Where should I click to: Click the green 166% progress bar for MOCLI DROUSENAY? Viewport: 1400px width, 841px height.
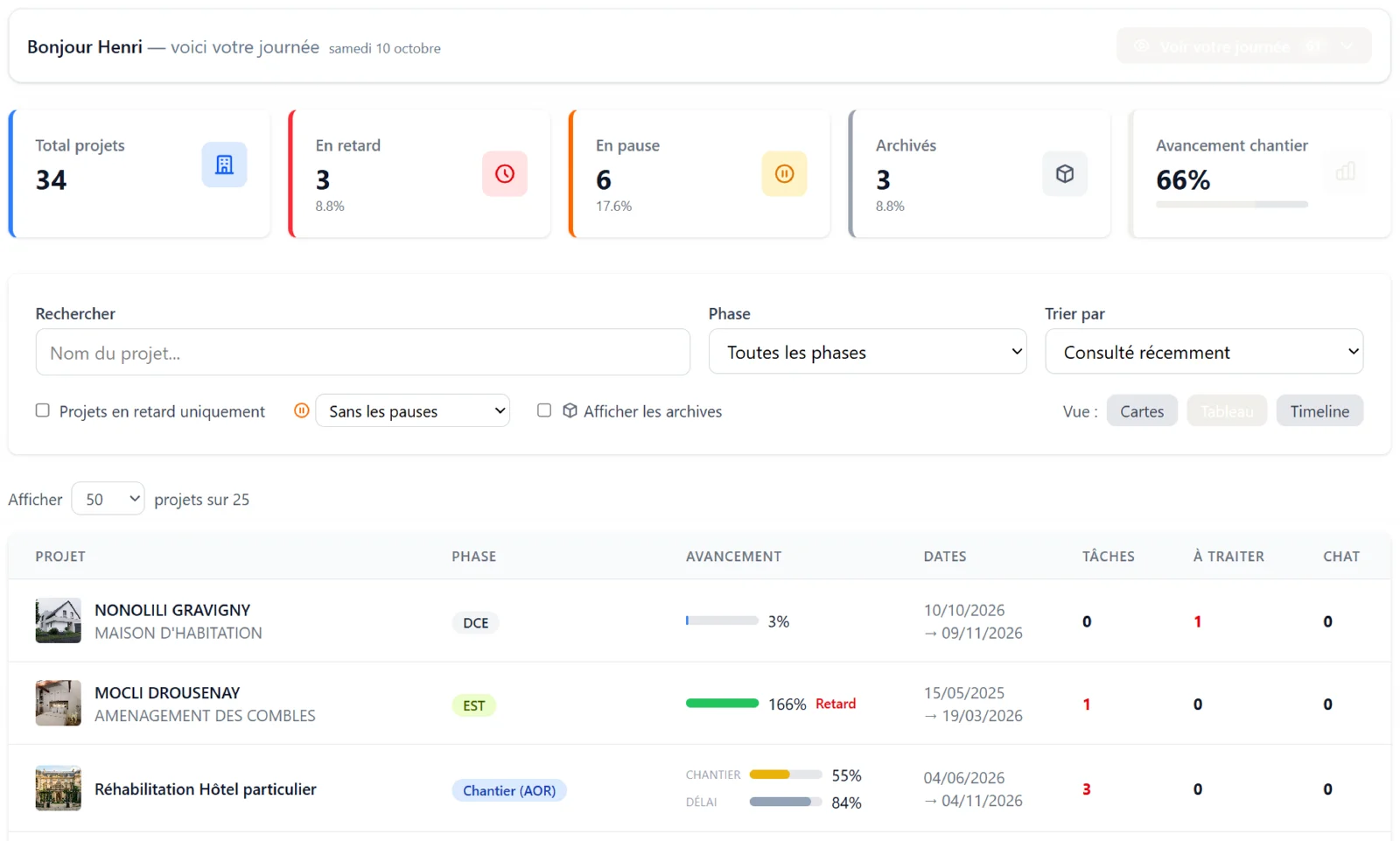pos(722,704)
